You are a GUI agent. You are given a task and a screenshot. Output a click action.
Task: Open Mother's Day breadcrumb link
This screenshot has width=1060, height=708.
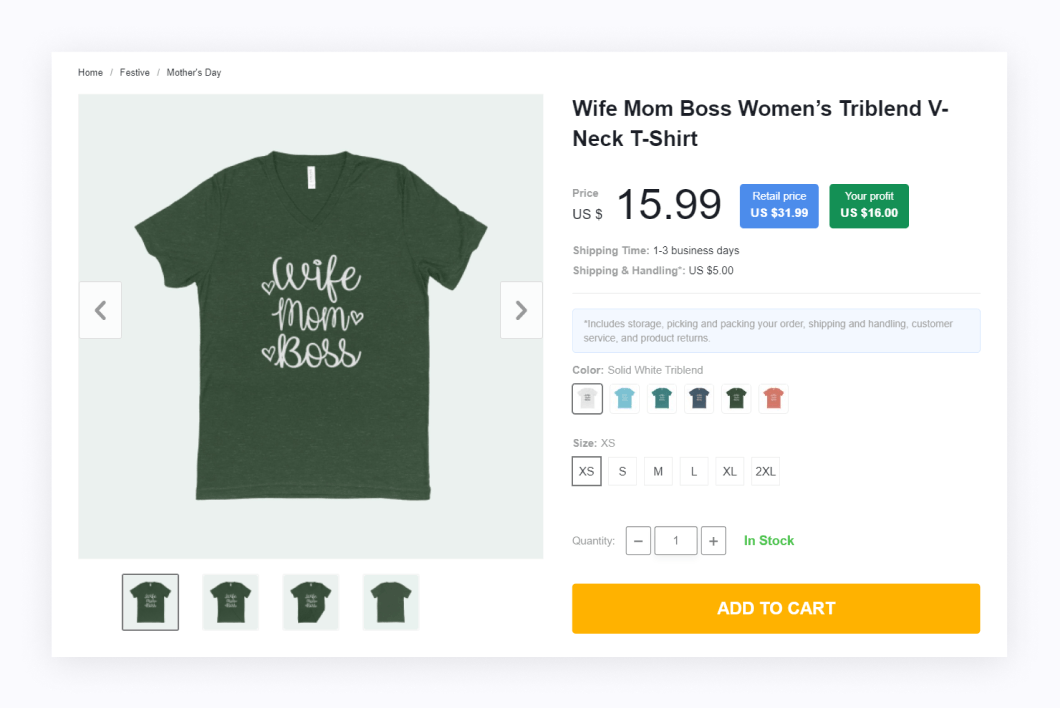pyautogui.click(x=193, y=72)
